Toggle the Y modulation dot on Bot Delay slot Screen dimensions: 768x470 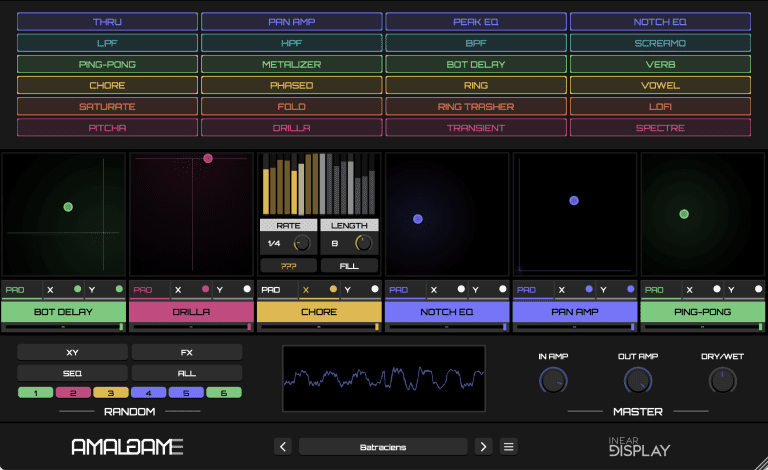pos(119,289)
